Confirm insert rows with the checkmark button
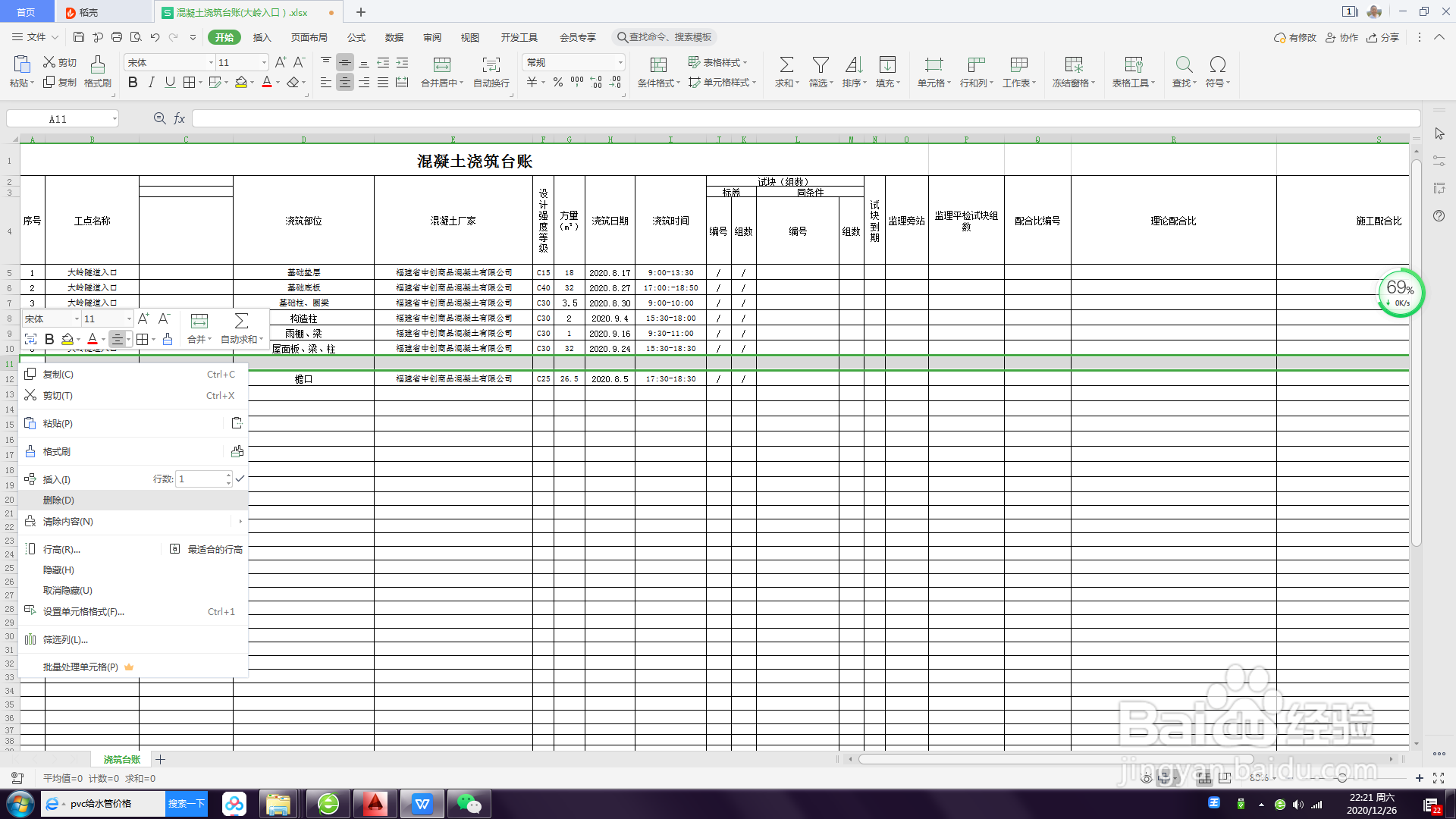The width and height of the screenshot is (1456, 819). [x=240, y=479]
